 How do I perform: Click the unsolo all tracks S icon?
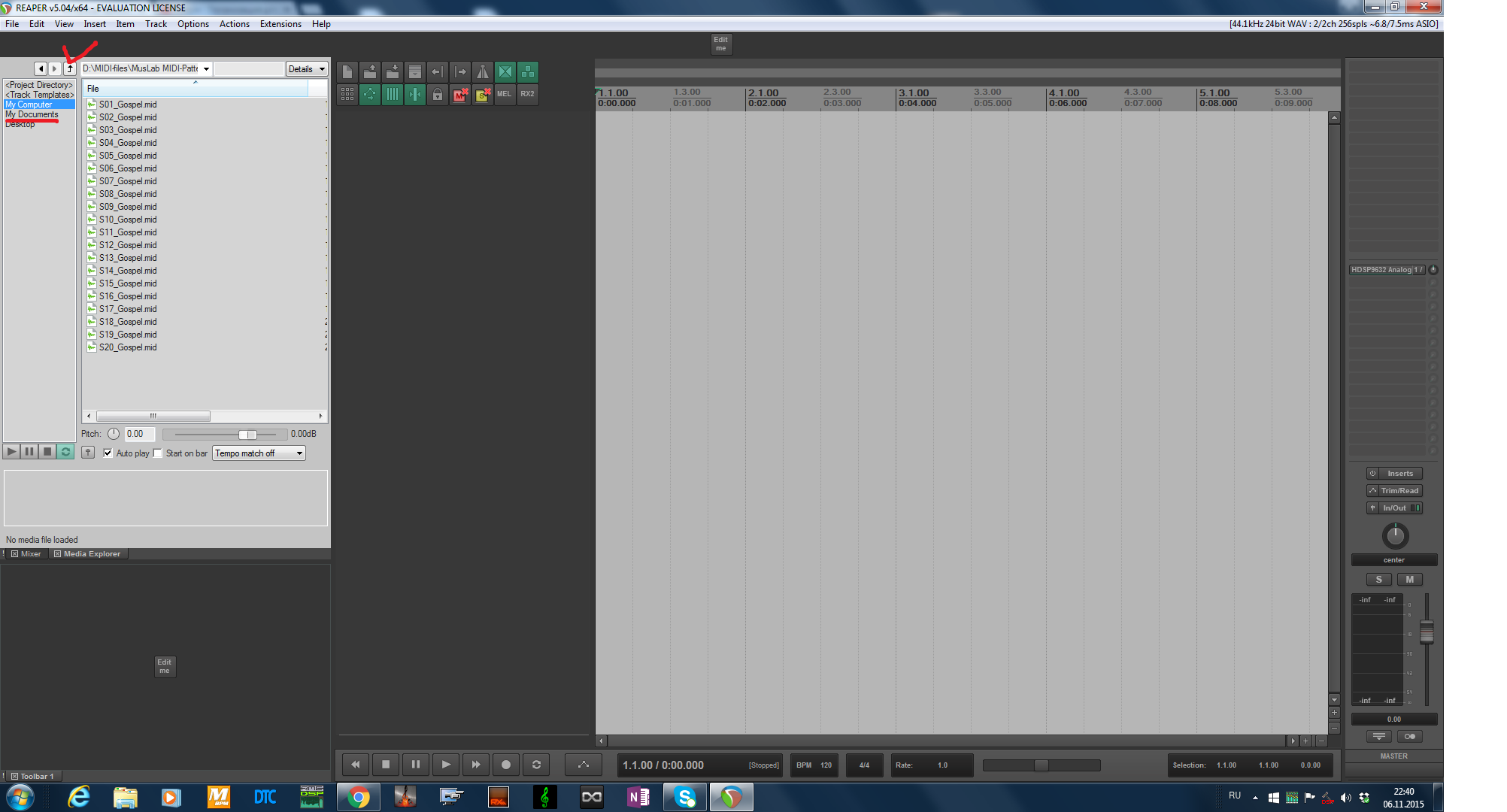point(482,95)
